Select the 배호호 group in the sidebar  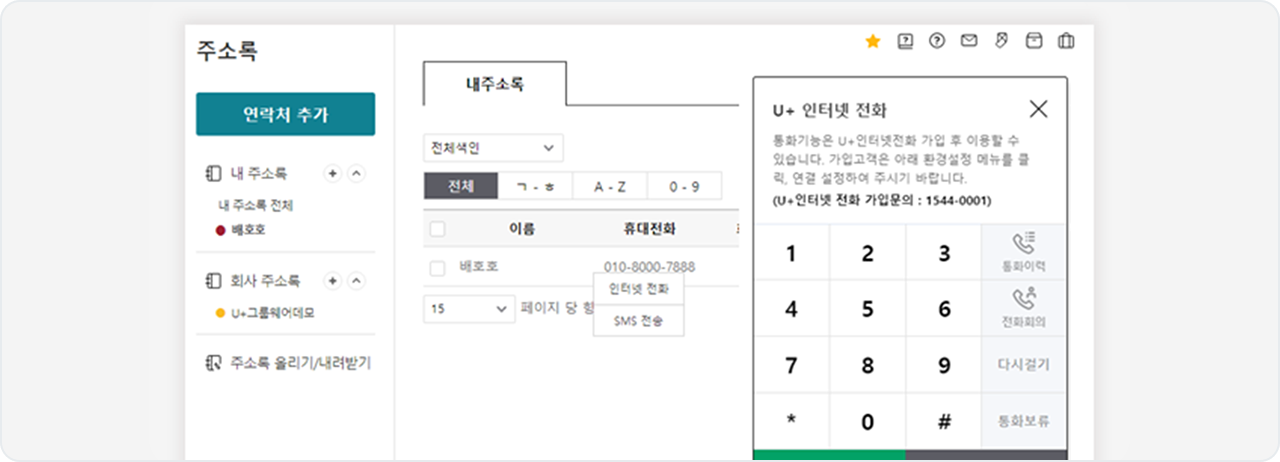[x=248, y=229]
